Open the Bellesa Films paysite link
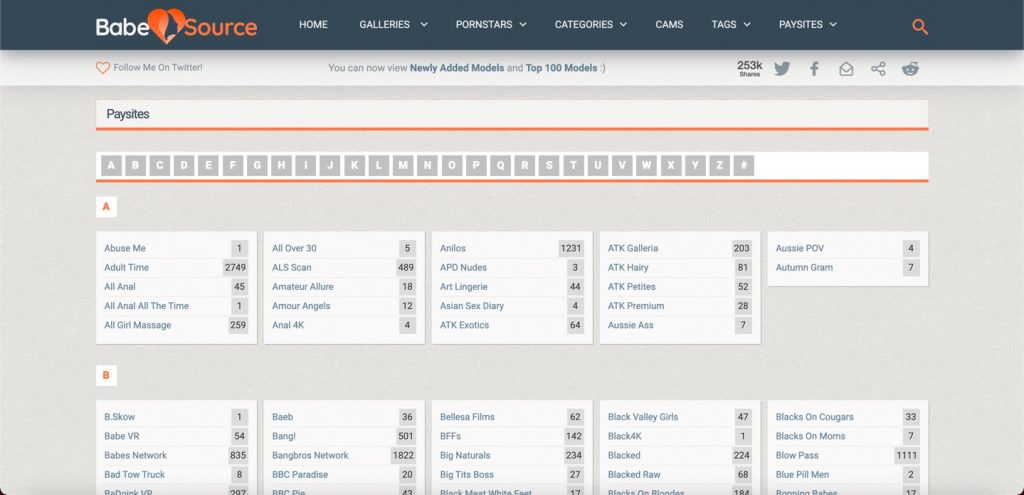Image resolution: width=1024 pixels, height=495 pixels. [x=468, y=417]
